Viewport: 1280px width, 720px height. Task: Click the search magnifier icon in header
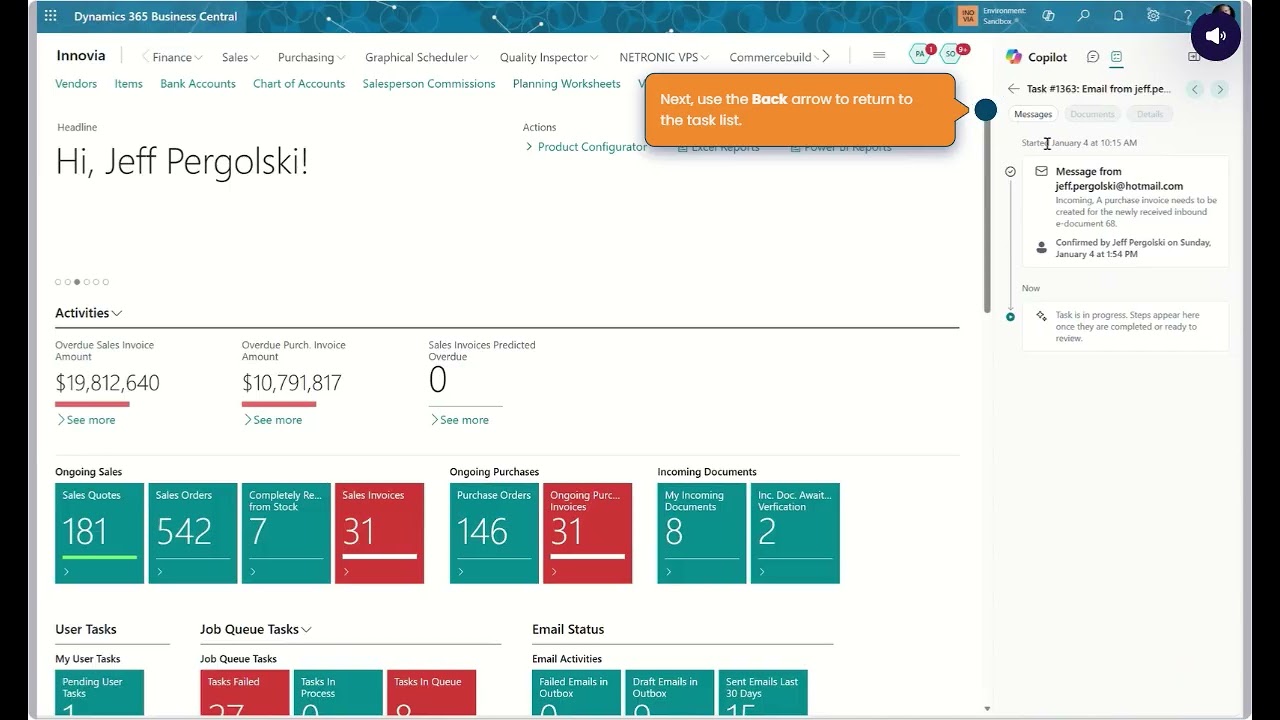click(1083, 16)
